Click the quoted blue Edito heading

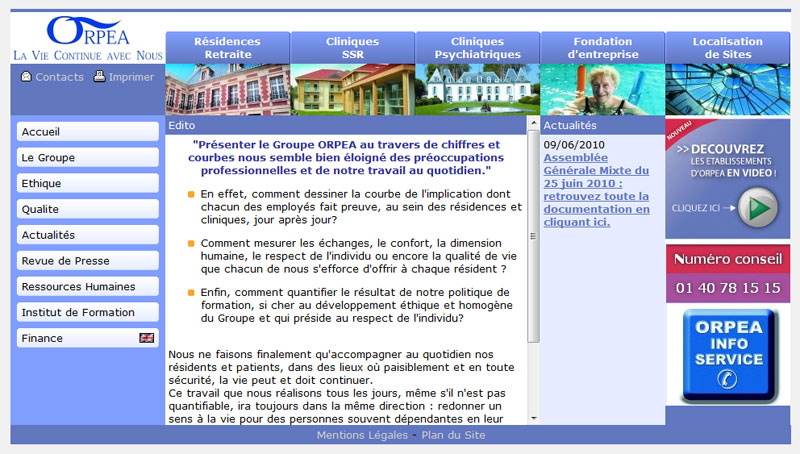click(x=346, y=158)
